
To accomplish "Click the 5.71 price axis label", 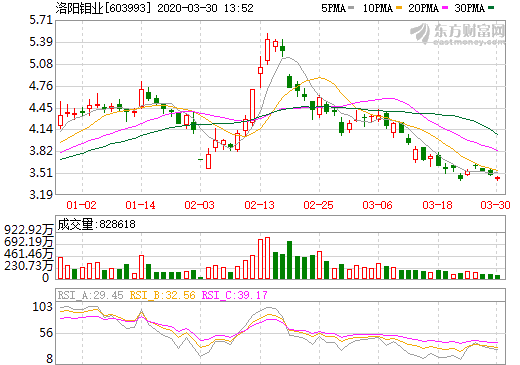I will click(x=41, y=20).
